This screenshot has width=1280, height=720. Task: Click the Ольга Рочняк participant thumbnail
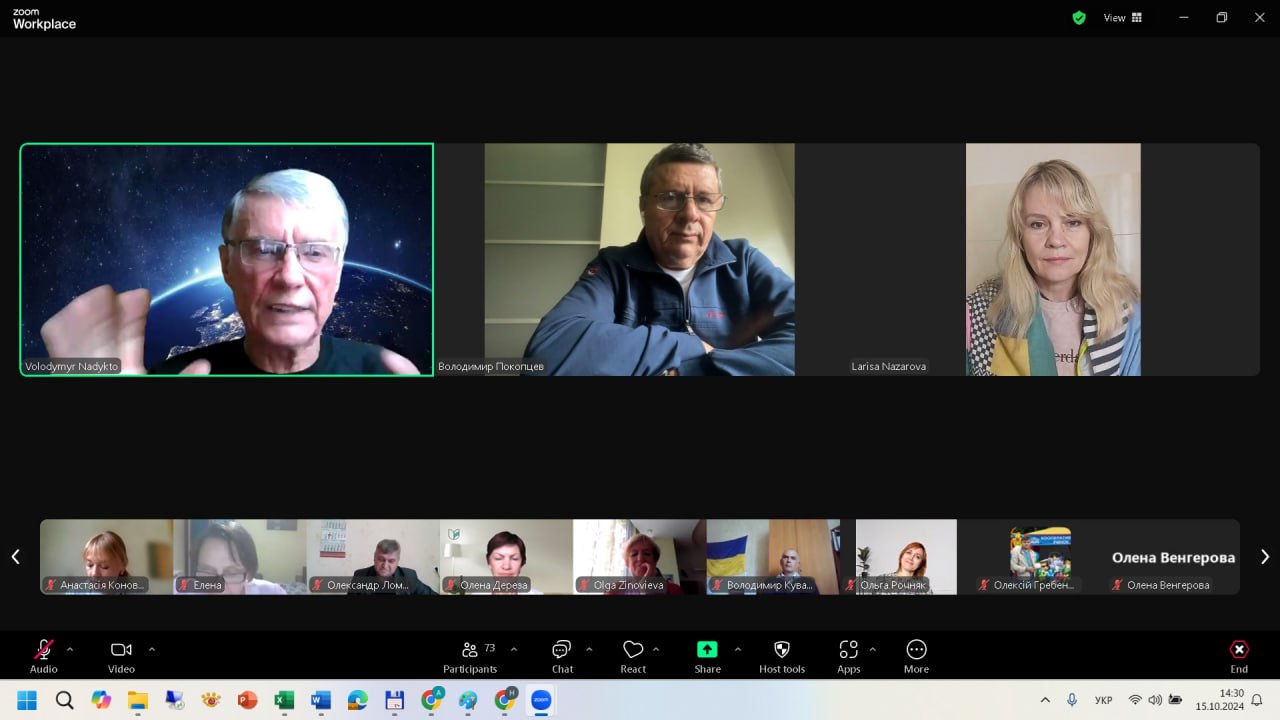(906, 557)
